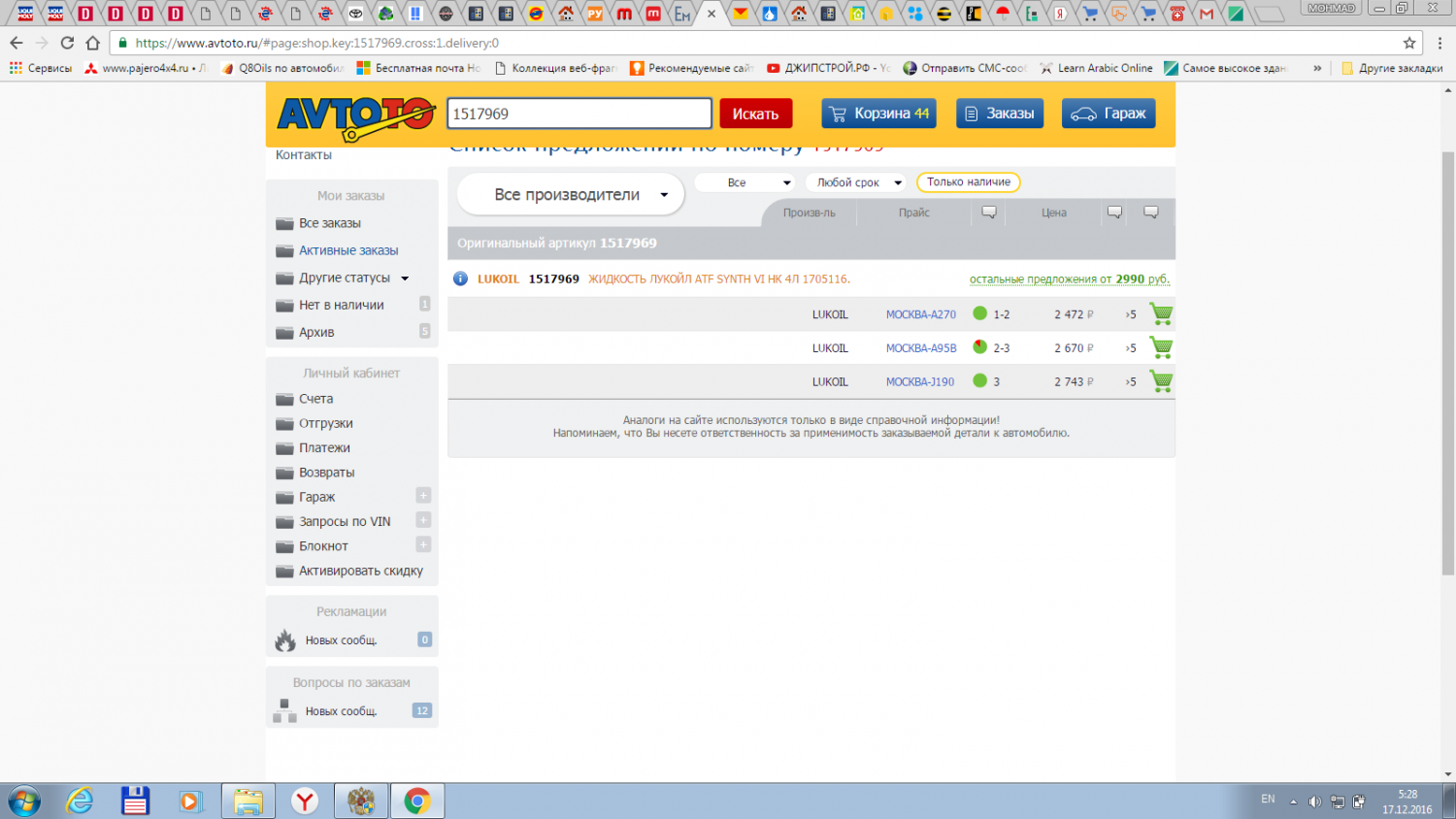This screenshot has height=819, width=1456.
Task: Open Нет в наличии orders
Action: point(342,305)
